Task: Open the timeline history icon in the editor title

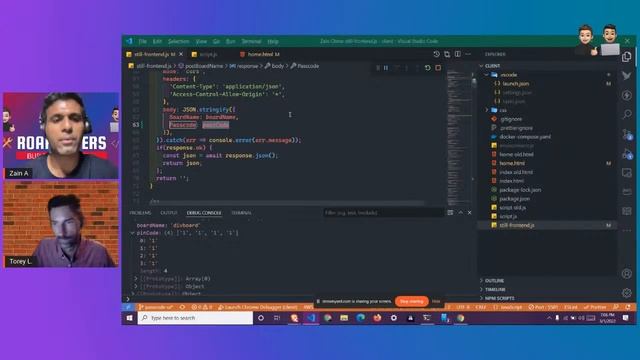Action: coord(436,54)
